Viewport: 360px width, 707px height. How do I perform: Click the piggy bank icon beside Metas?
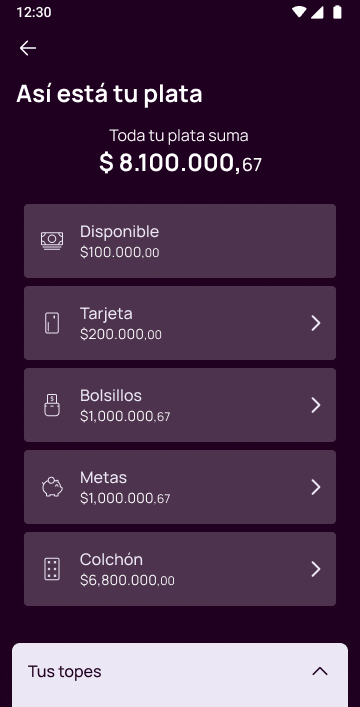[52, 487]
